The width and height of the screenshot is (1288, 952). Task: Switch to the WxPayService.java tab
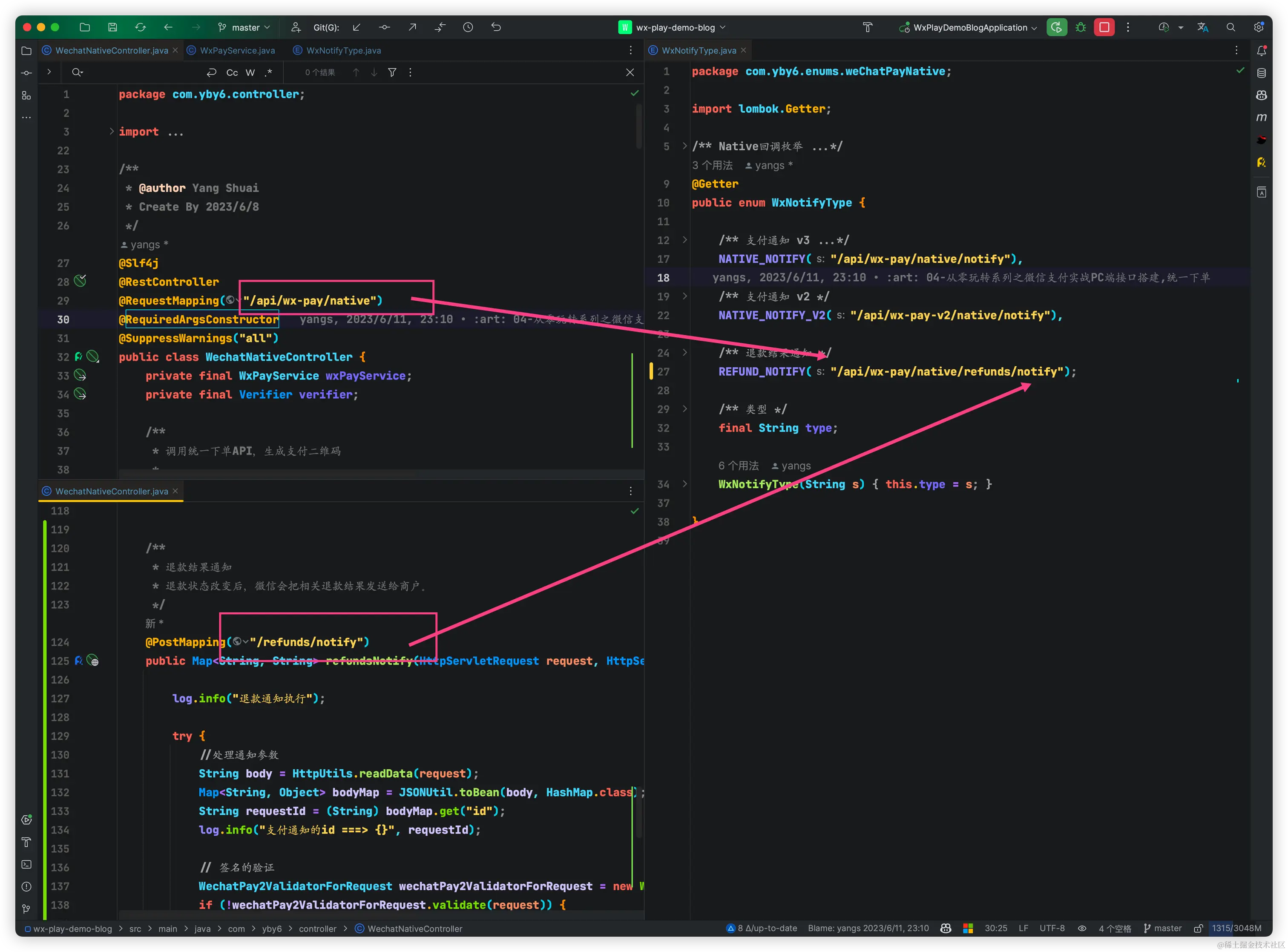coord(237,51)
